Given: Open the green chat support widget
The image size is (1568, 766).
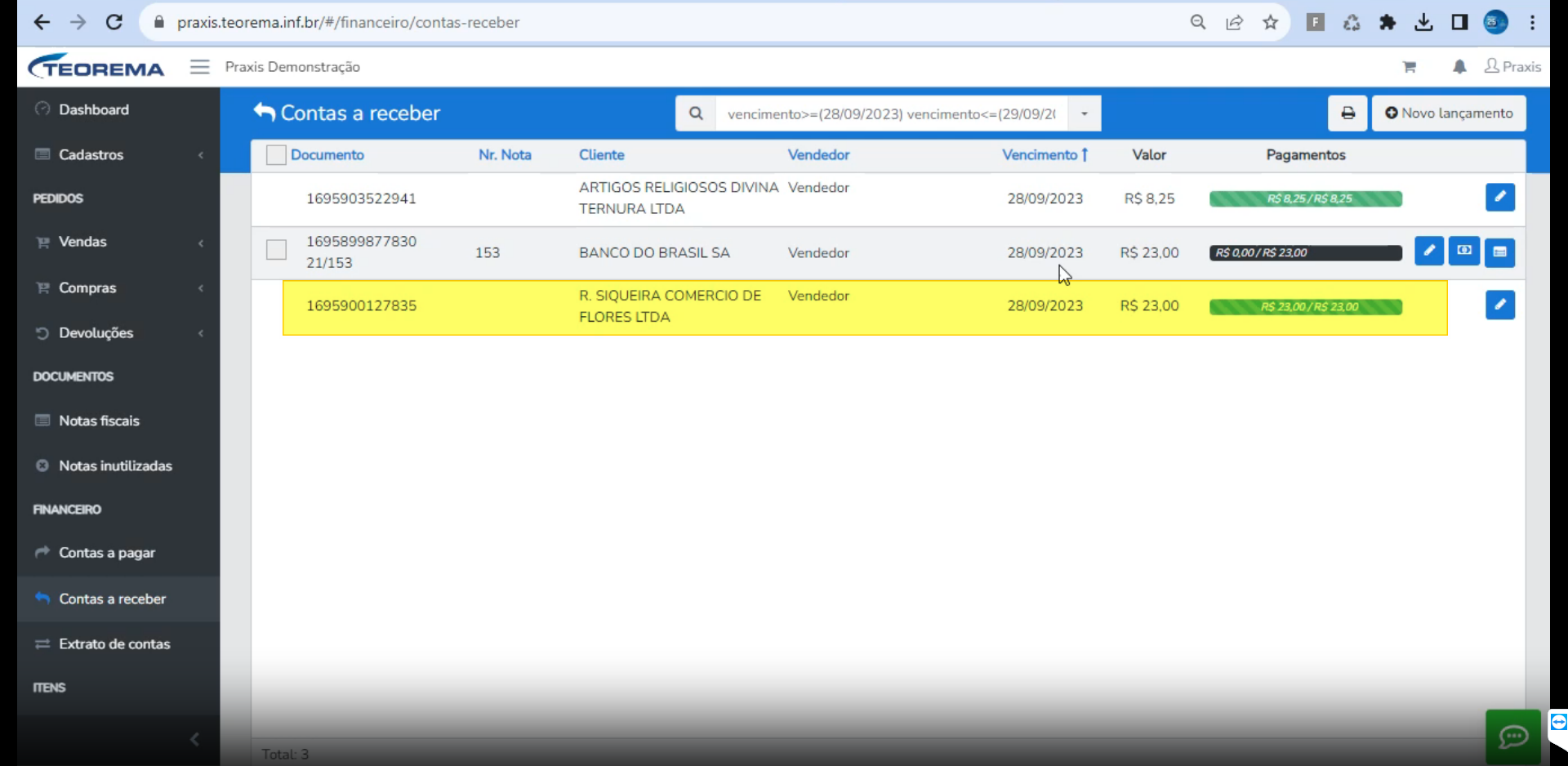Looking at the screenshot, I should (1512, 737).
